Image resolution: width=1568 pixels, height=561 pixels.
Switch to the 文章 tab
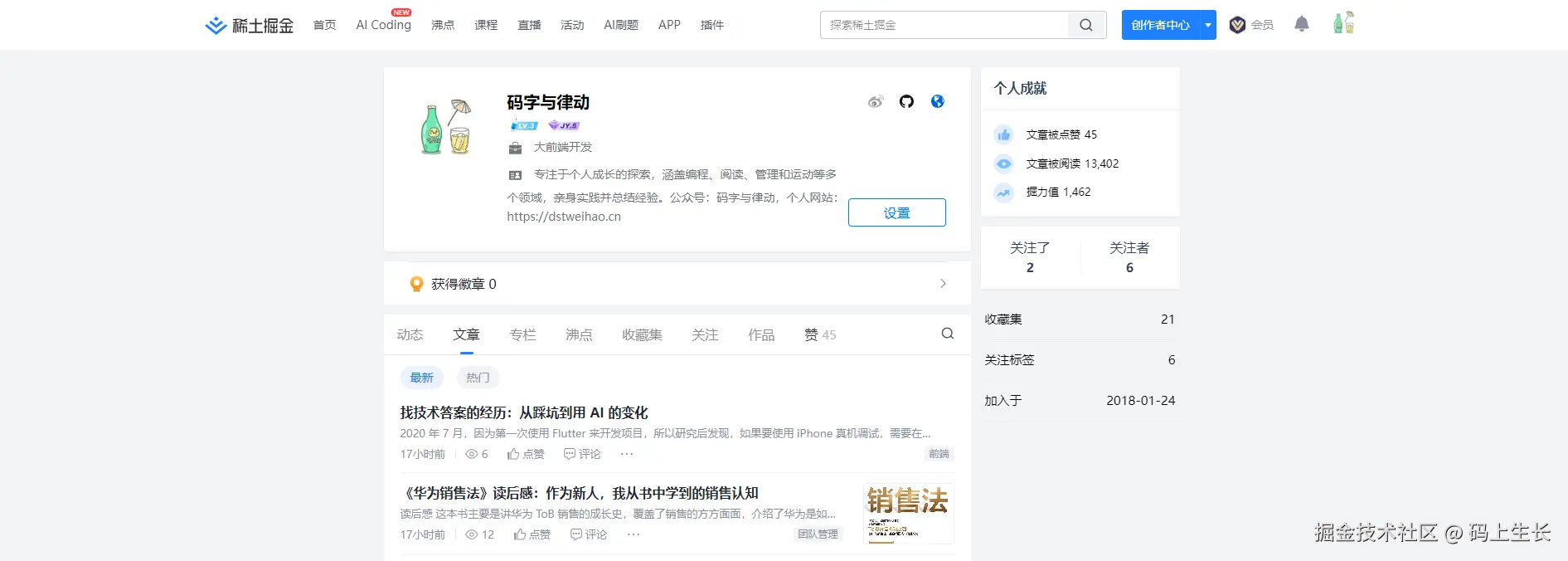467,334
